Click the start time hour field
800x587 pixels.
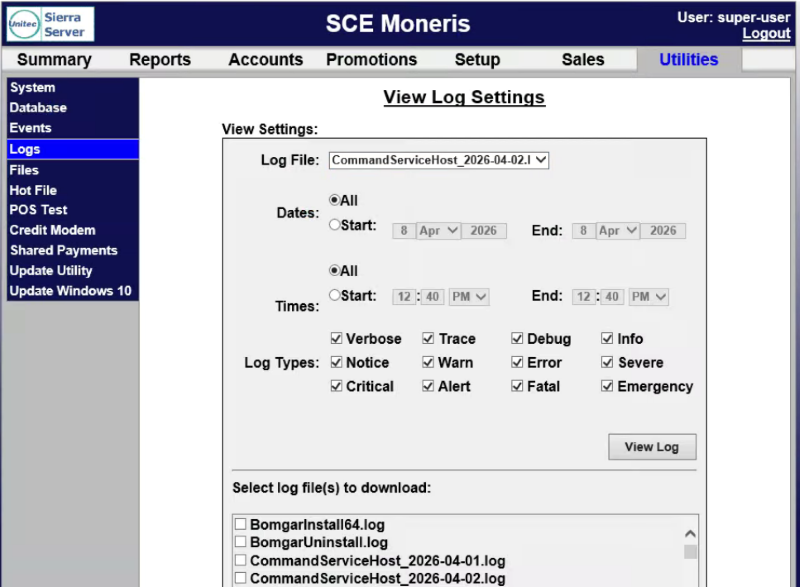tap(404, 297)
